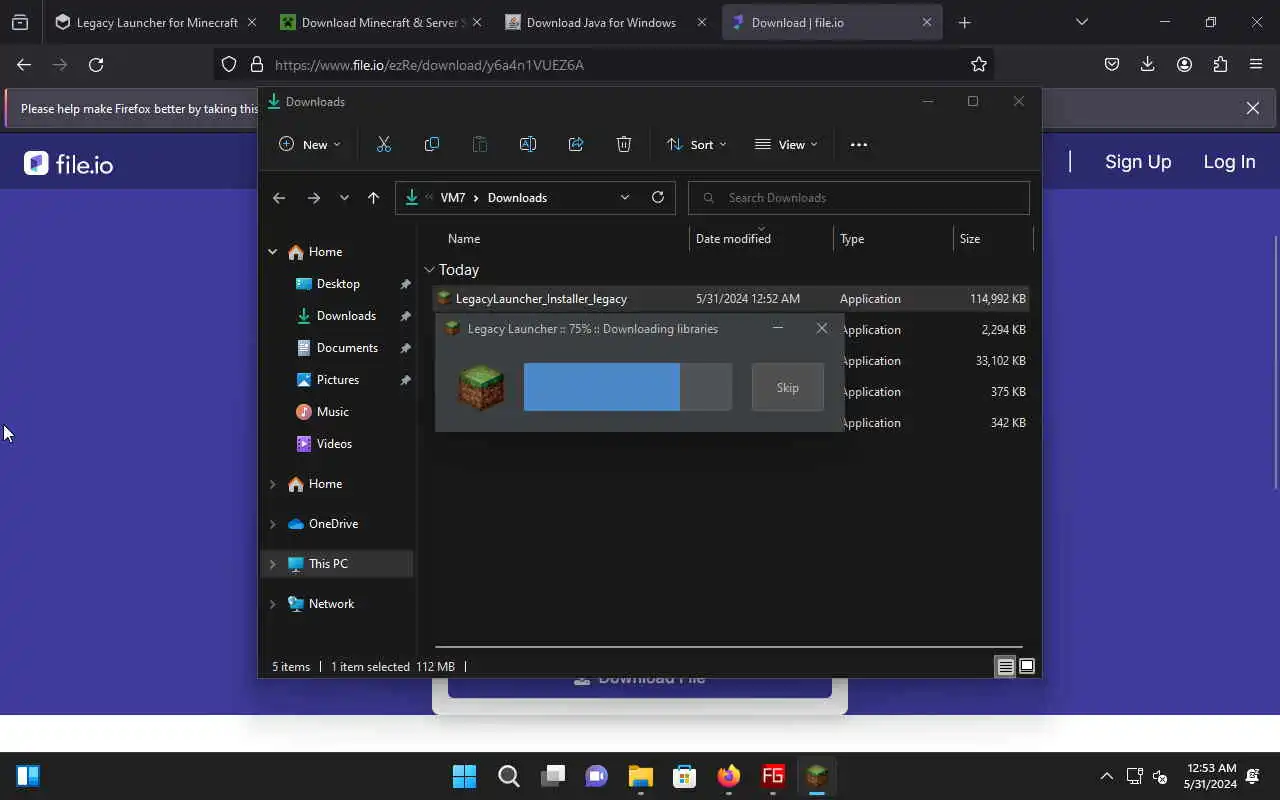1280x800 pixels.
Task: Click the Share icon in Explorer toolbar
Action: click(576, 144)
